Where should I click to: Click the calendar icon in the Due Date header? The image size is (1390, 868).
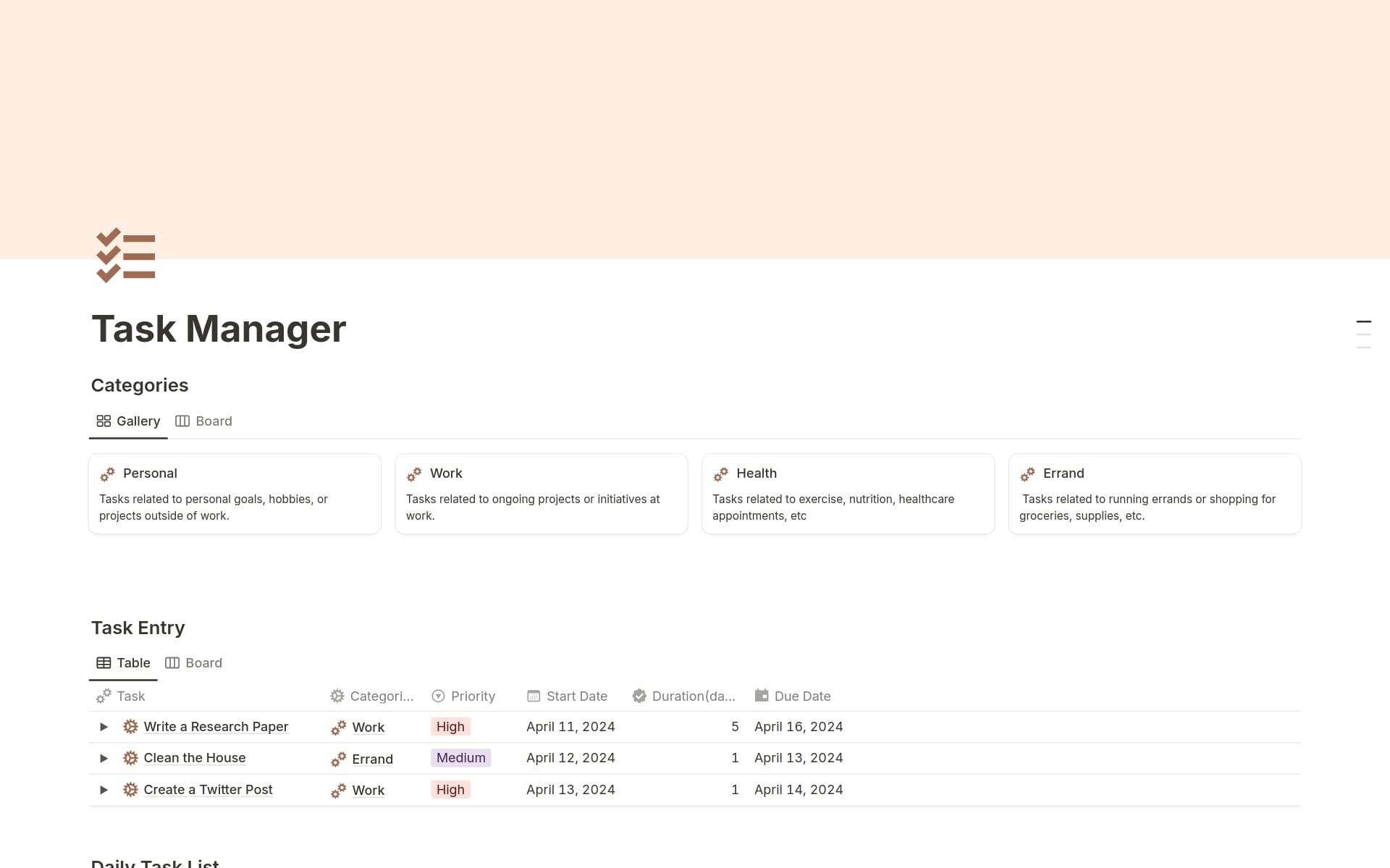pyautogui.click(x=762, y=696)
